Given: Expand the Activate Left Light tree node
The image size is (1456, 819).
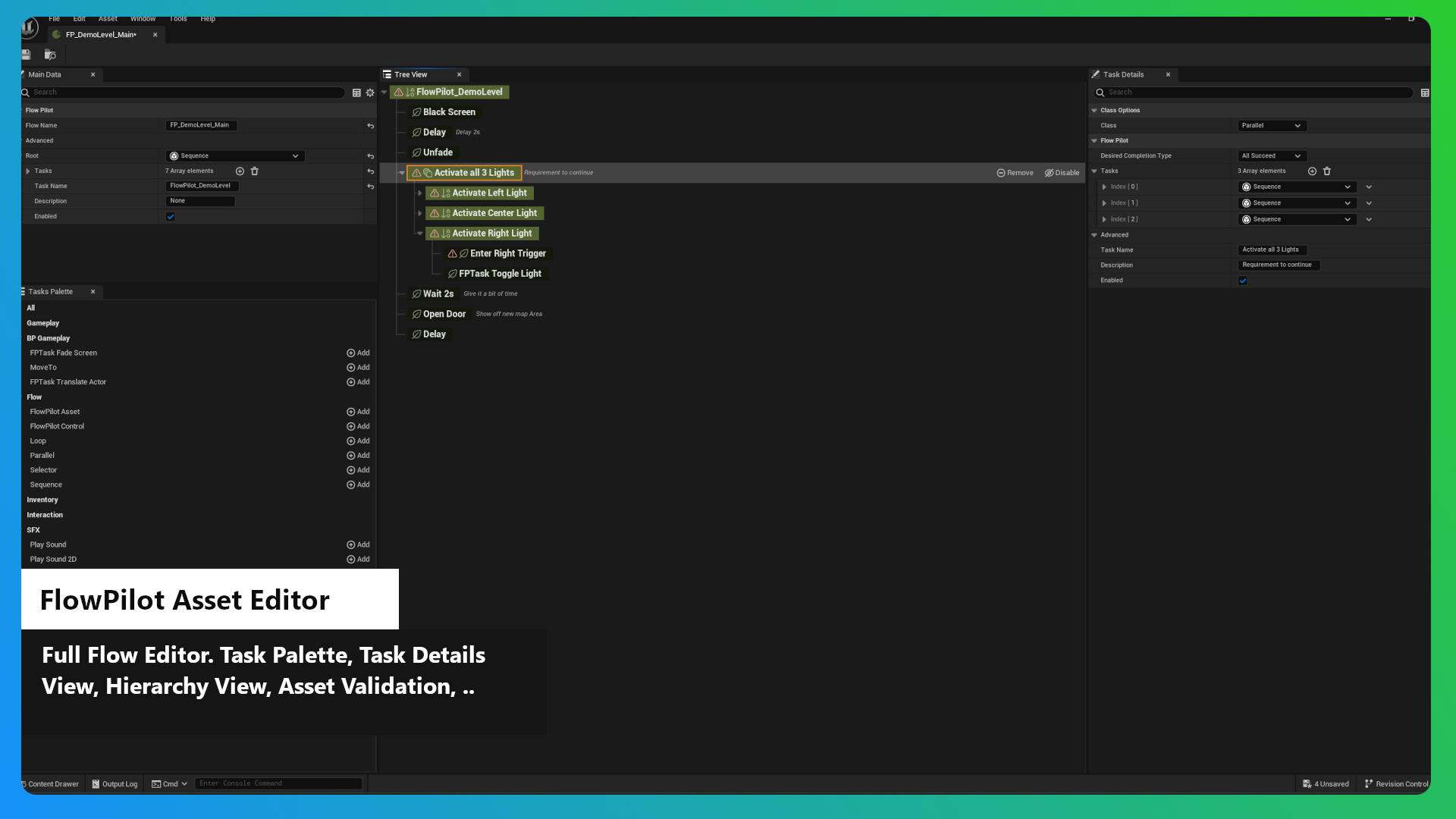Looking at the screenshot, I should (x=419, y=193).
